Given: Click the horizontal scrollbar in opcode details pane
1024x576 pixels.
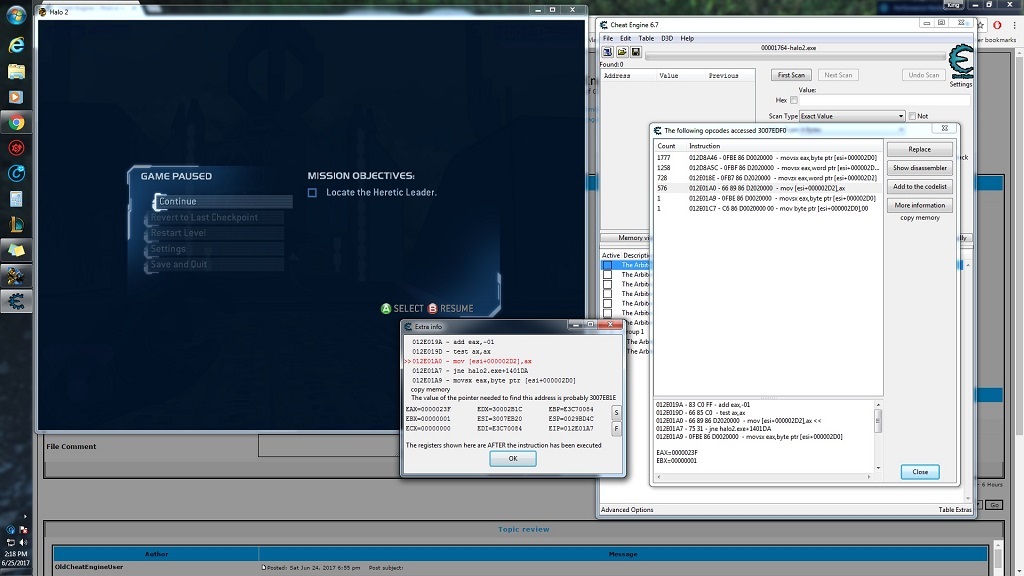Looking at the screenshot, I should click(x=764, y=477).
